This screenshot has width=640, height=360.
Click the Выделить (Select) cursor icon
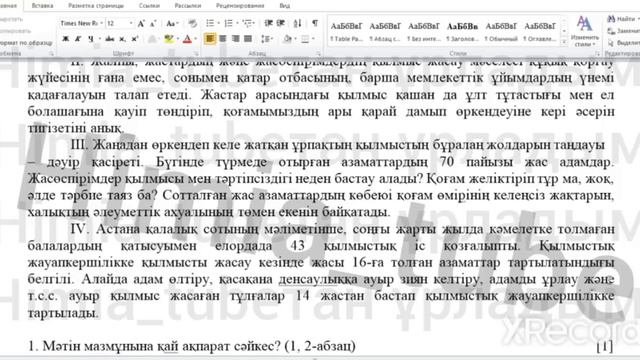(611, 43)
